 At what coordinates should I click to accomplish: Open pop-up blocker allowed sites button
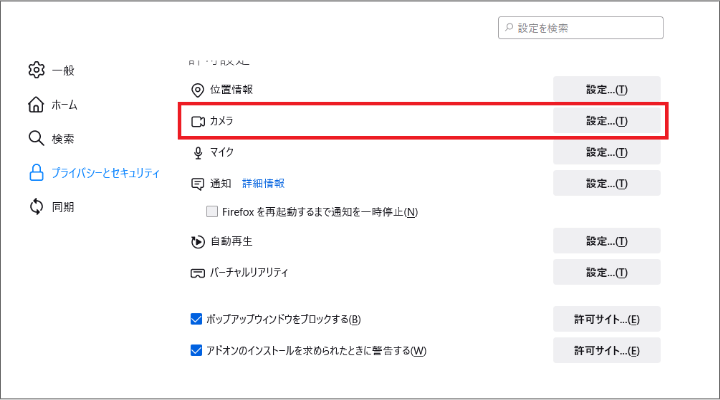pos(607,320)
